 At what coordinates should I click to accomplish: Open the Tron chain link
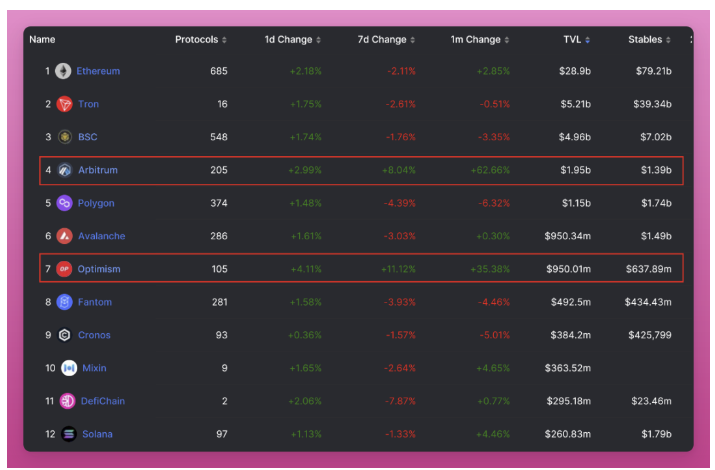[x=88, y=104]
